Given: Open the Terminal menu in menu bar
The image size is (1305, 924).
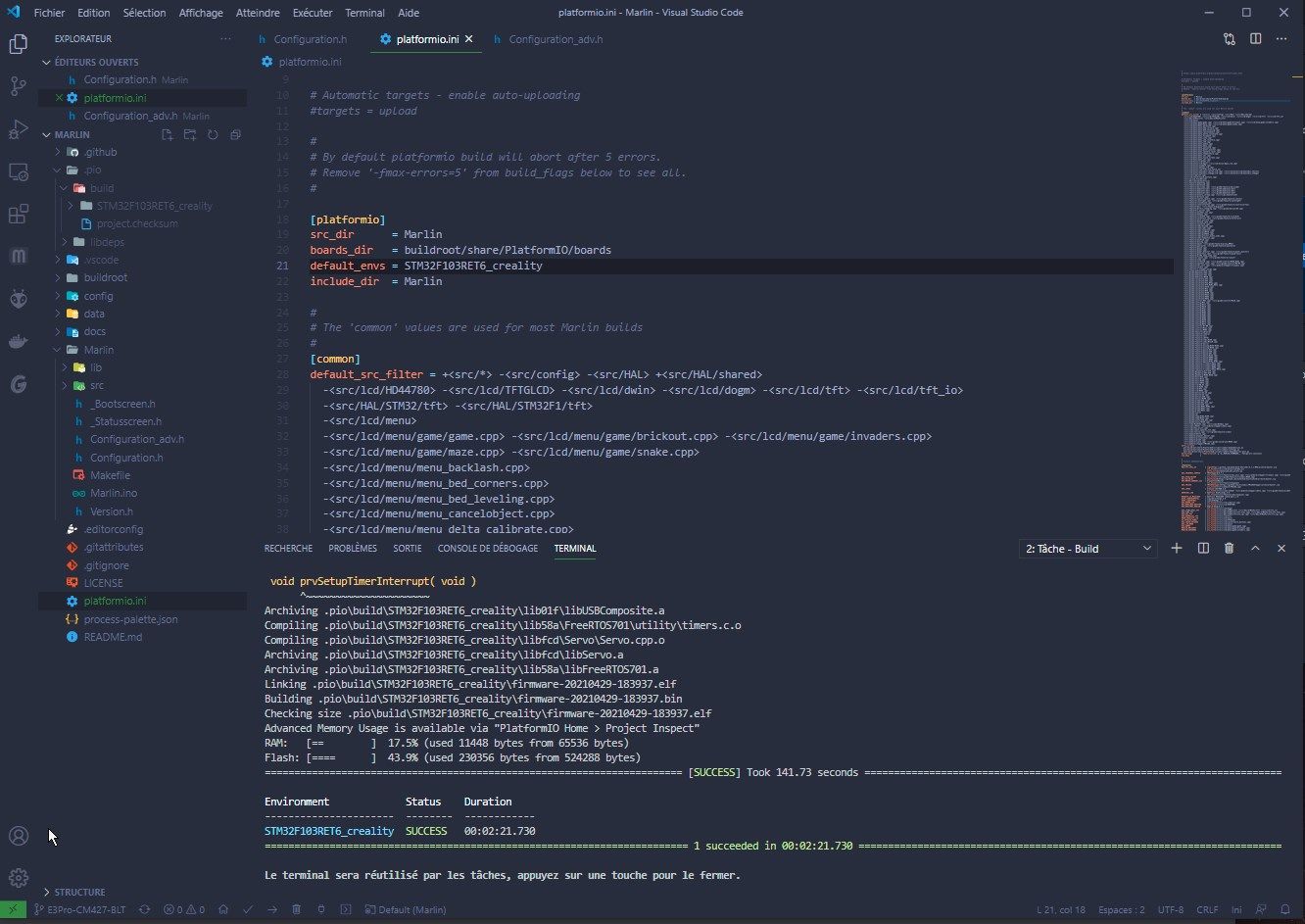Looking at the screenshot, I should [x=364, y=13].
